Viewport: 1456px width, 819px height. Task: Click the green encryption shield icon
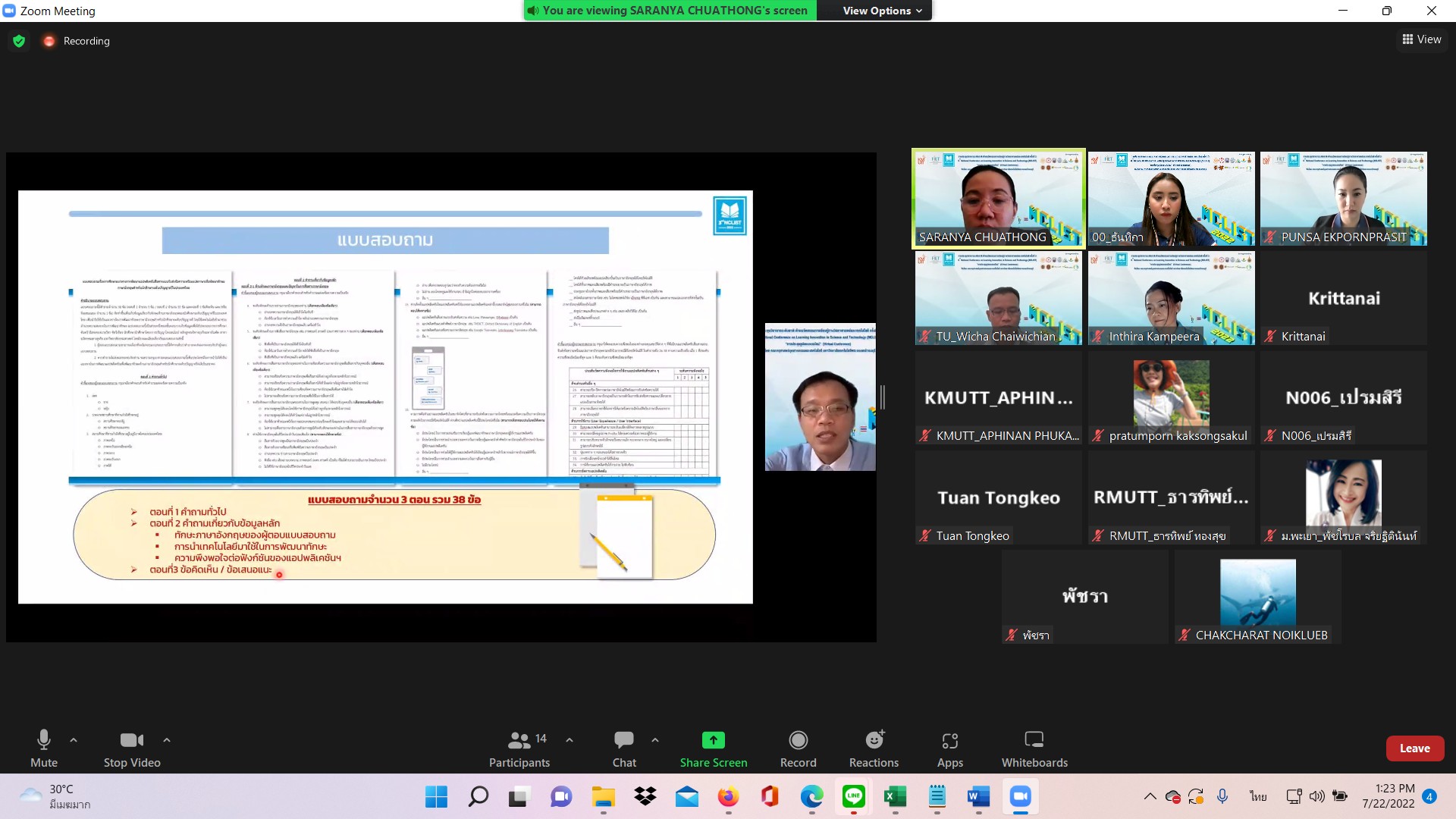coord(19,41)
